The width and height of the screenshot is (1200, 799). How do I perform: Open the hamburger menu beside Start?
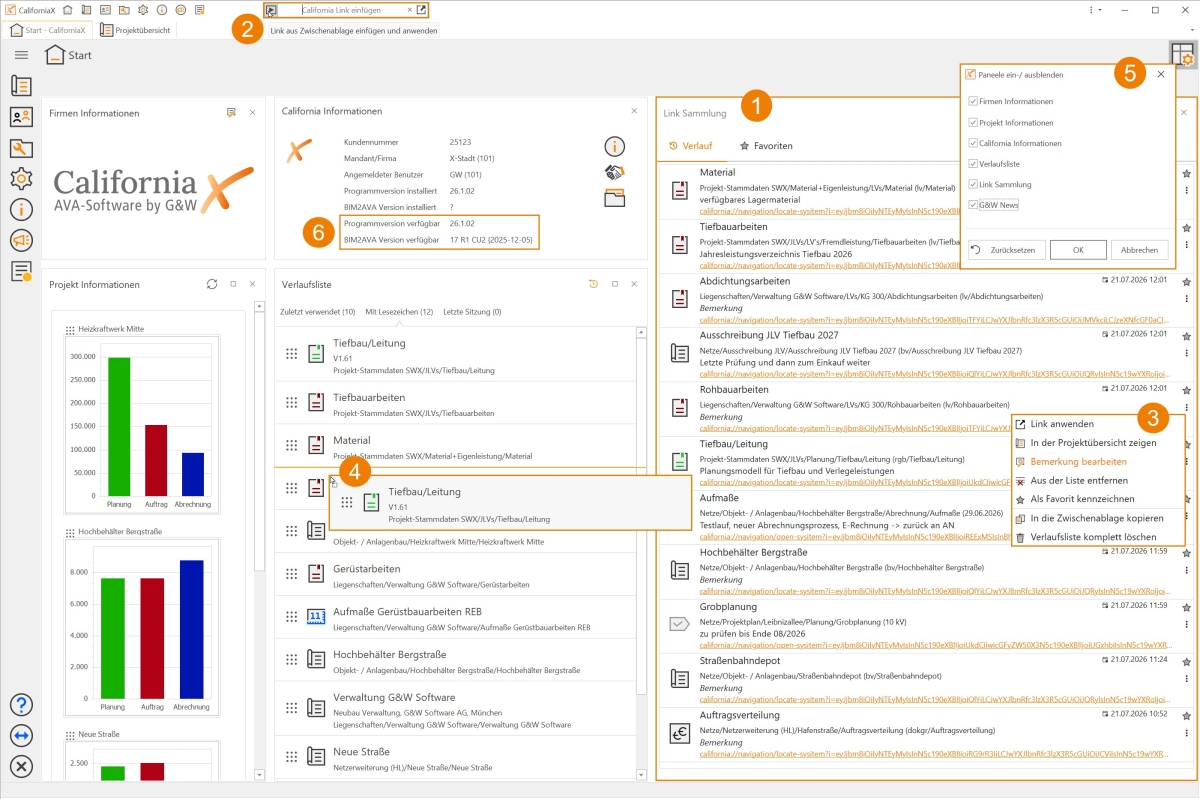[x=21, y=55]
